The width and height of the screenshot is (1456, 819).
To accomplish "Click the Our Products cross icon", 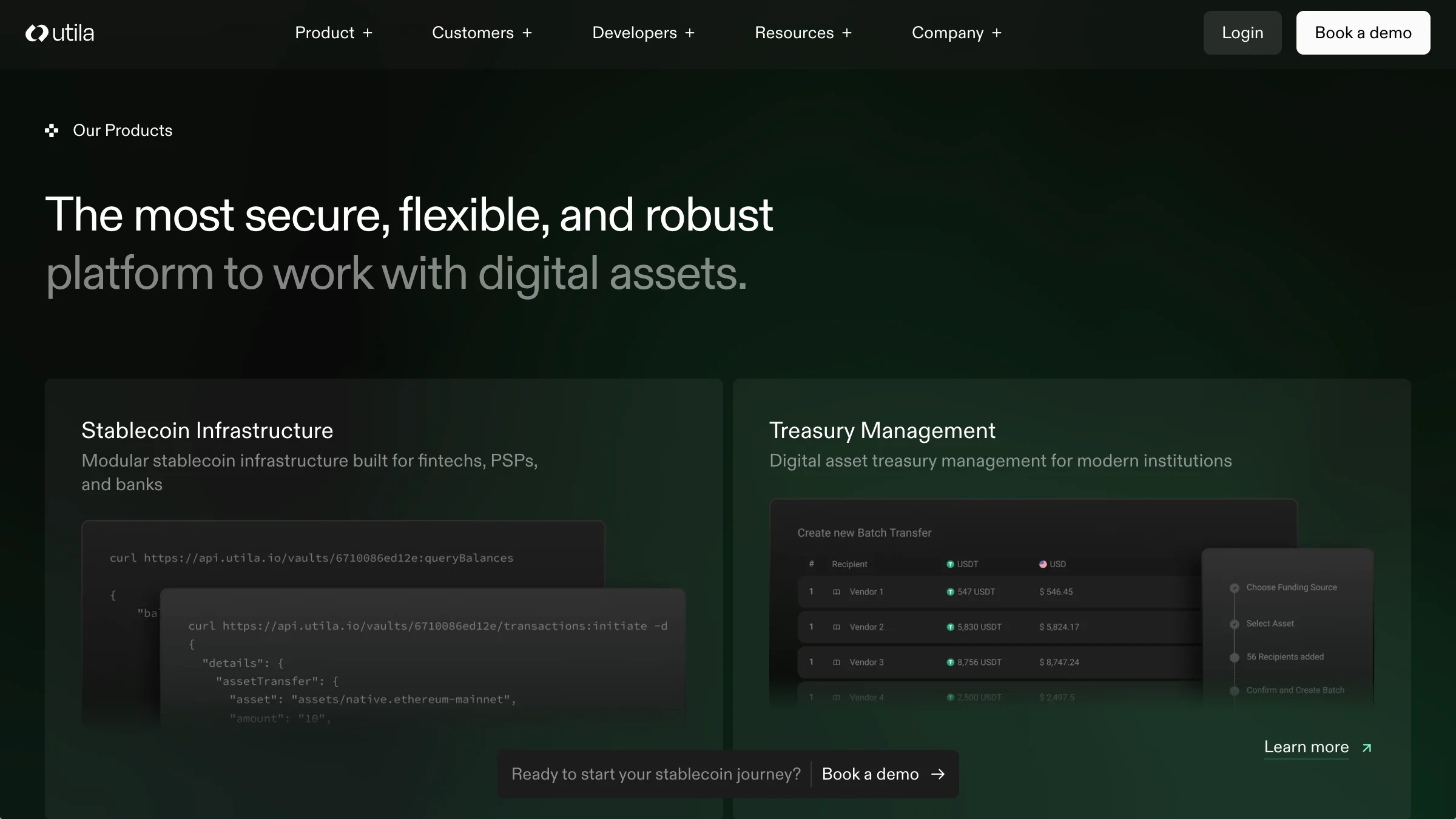I will [52, 130].
